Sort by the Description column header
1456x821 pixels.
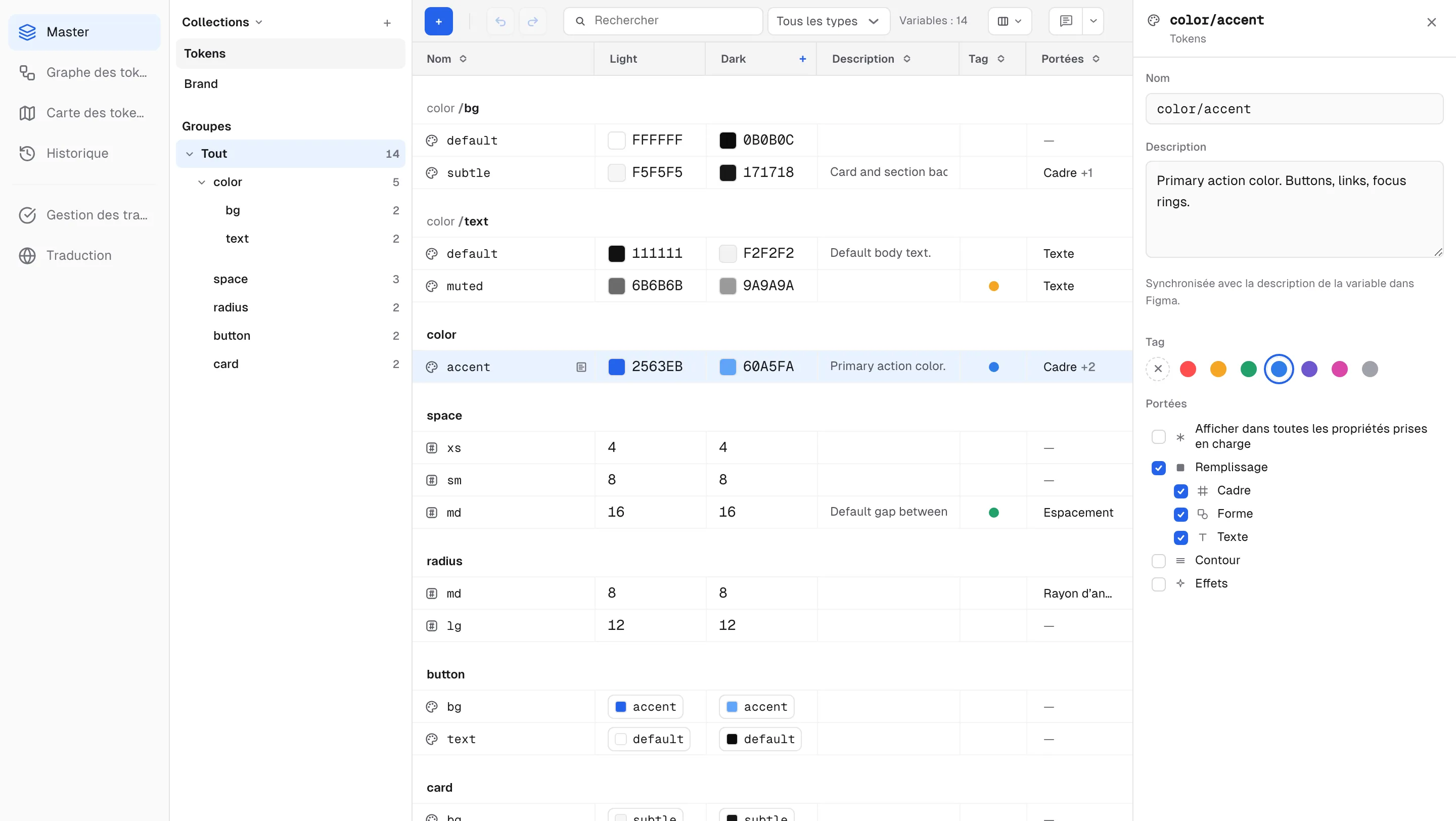click(x=871, y=59)
